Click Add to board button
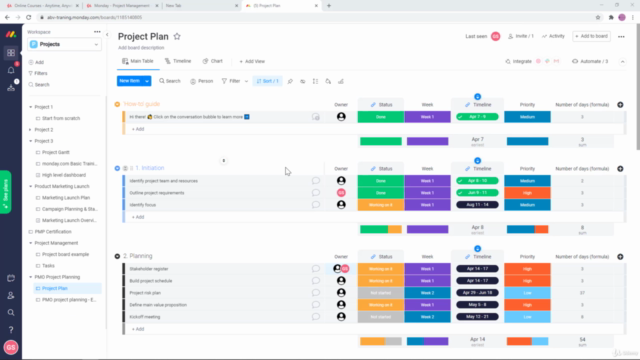This screenshot has height=360, width=640. pos(591,36)
